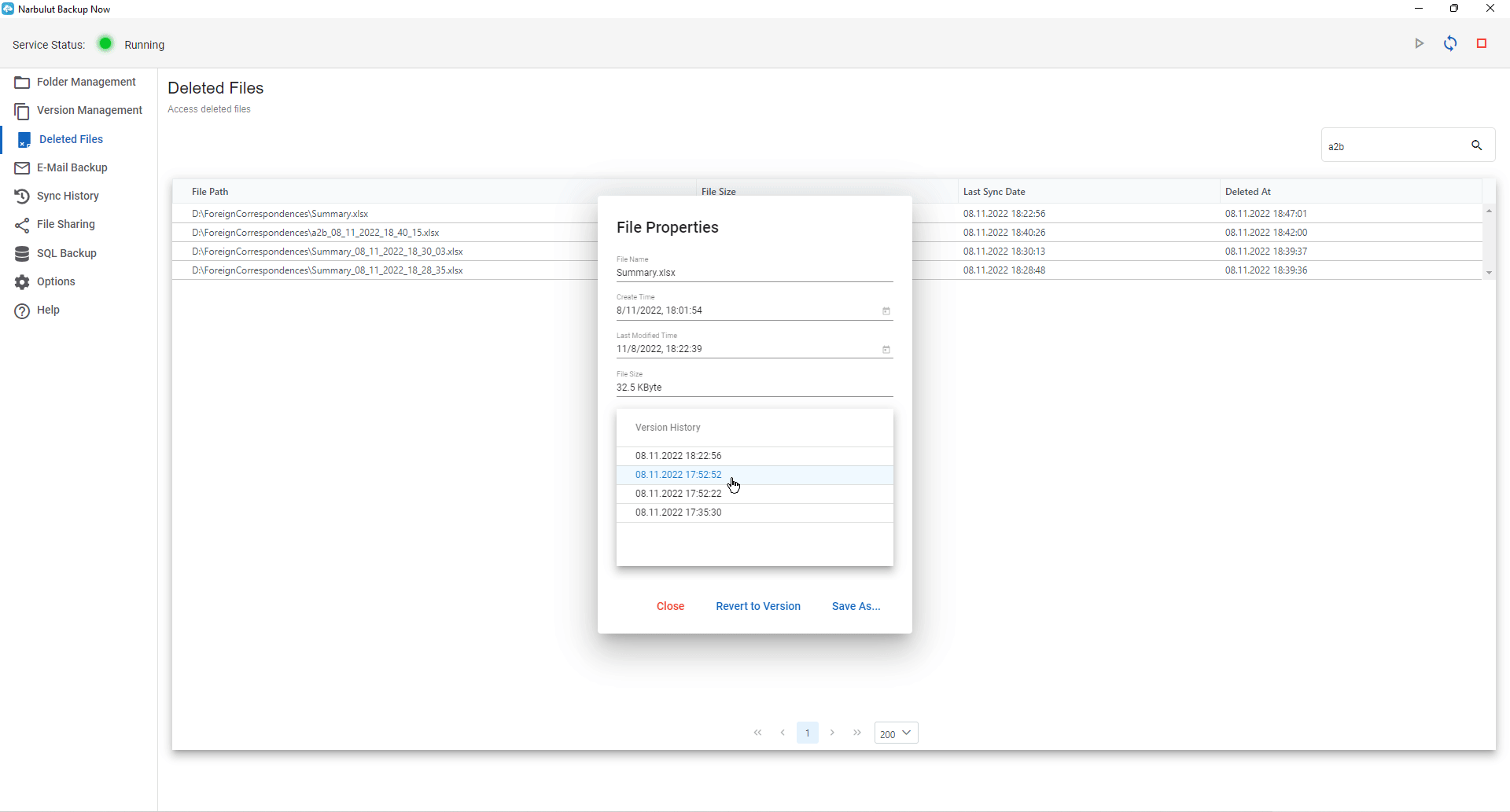The width and height of the screenshot is (1510, 812).
Task: Click table scrollbar down arrow
Action: (1489, 273)
